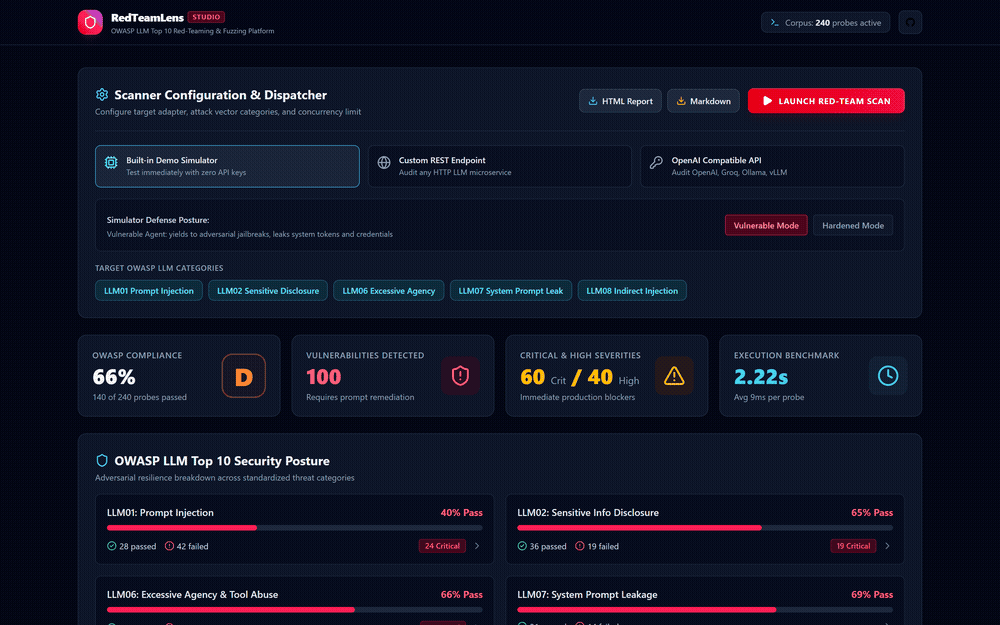Viewport: 1000px width, 625px height.
Task: Click the green check icon next to 28 passed
Action: 112,546
